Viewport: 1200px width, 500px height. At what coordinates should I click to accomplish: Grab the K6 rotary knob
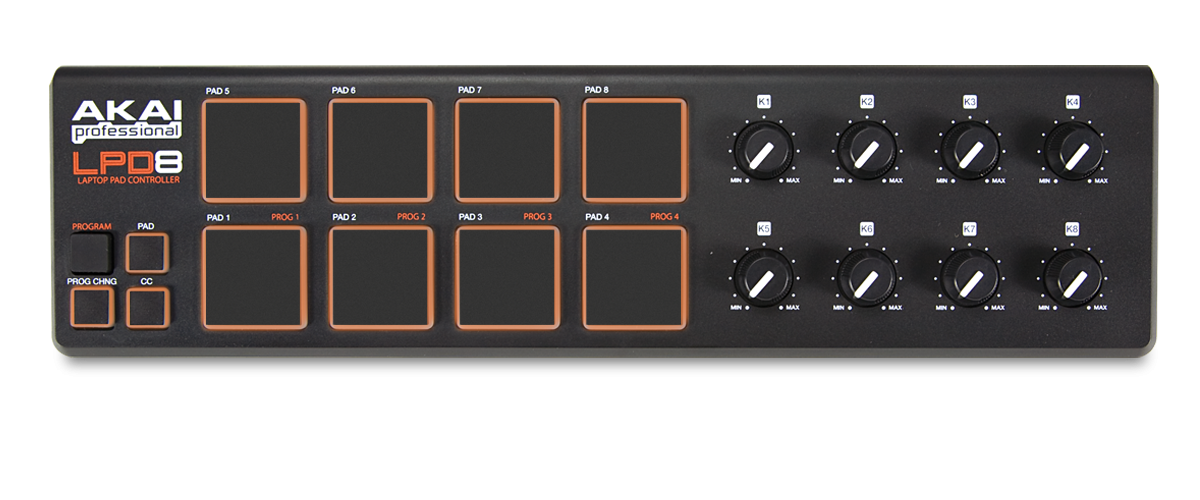pyautogui.click(x=866, y=279)
